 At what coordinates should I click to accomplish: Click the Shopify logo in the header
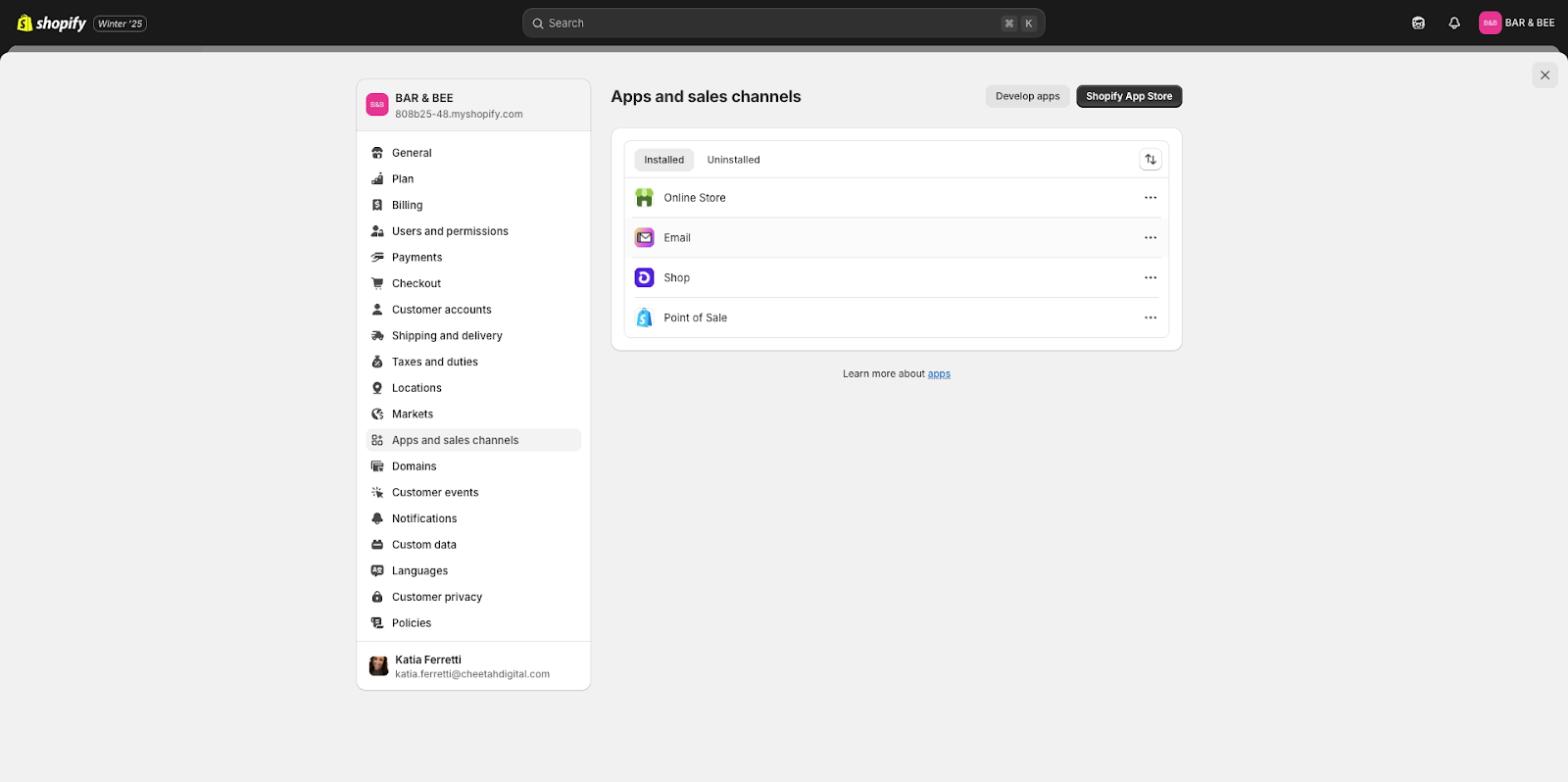pyautogui.click(x=52, y=24)
